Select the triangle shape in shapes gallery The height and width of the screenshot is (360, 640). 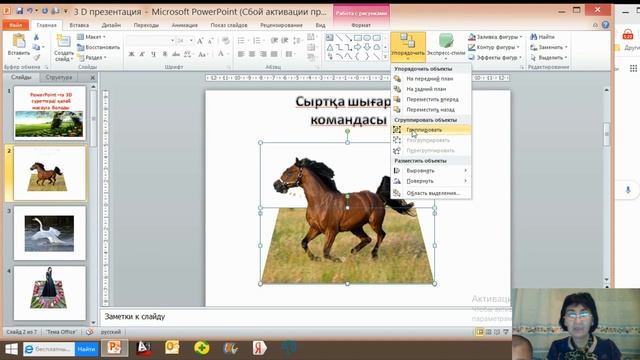point(329,47)
